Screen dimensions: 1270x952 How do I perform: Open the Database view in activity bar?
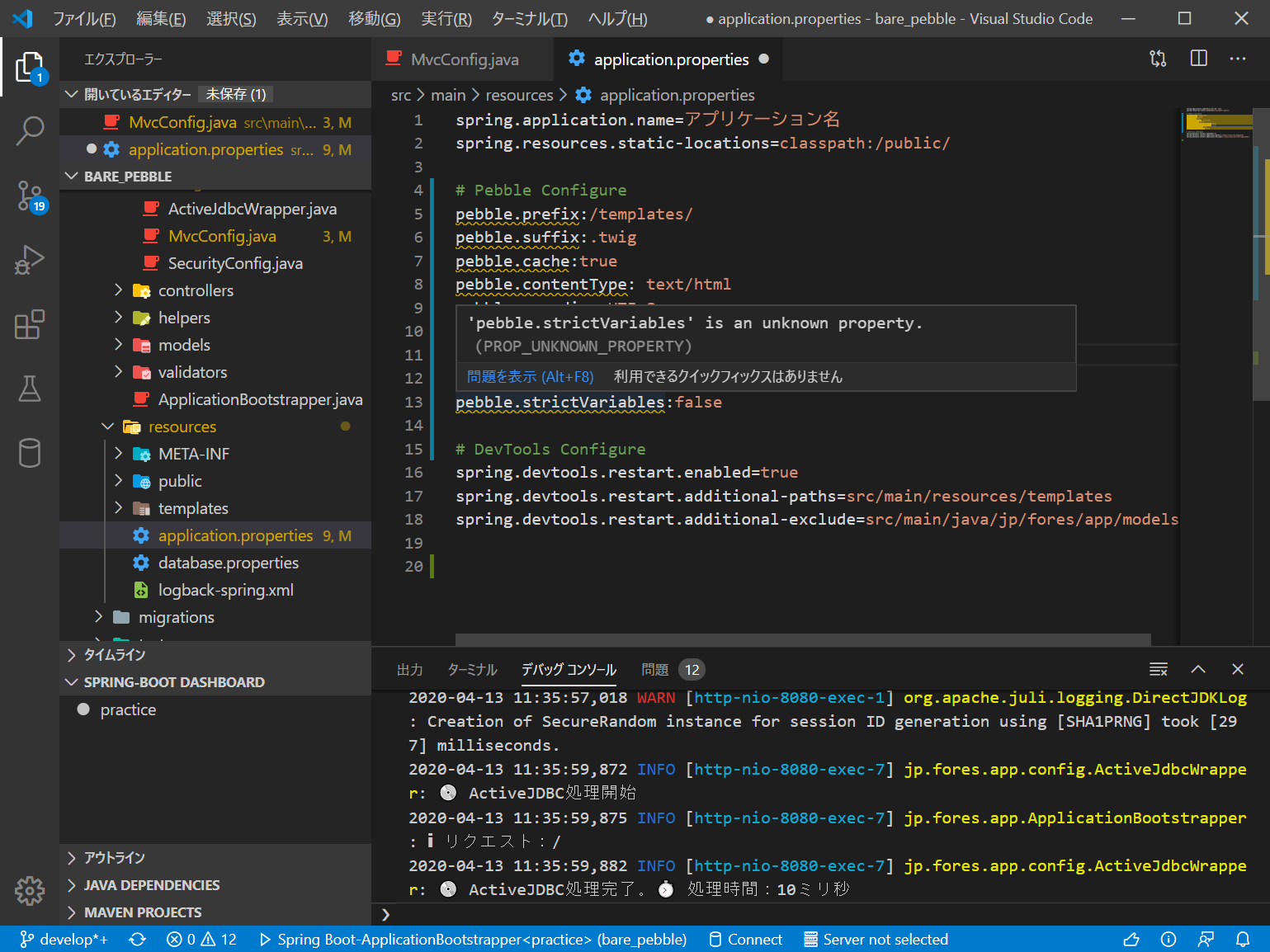pos(30,452)
